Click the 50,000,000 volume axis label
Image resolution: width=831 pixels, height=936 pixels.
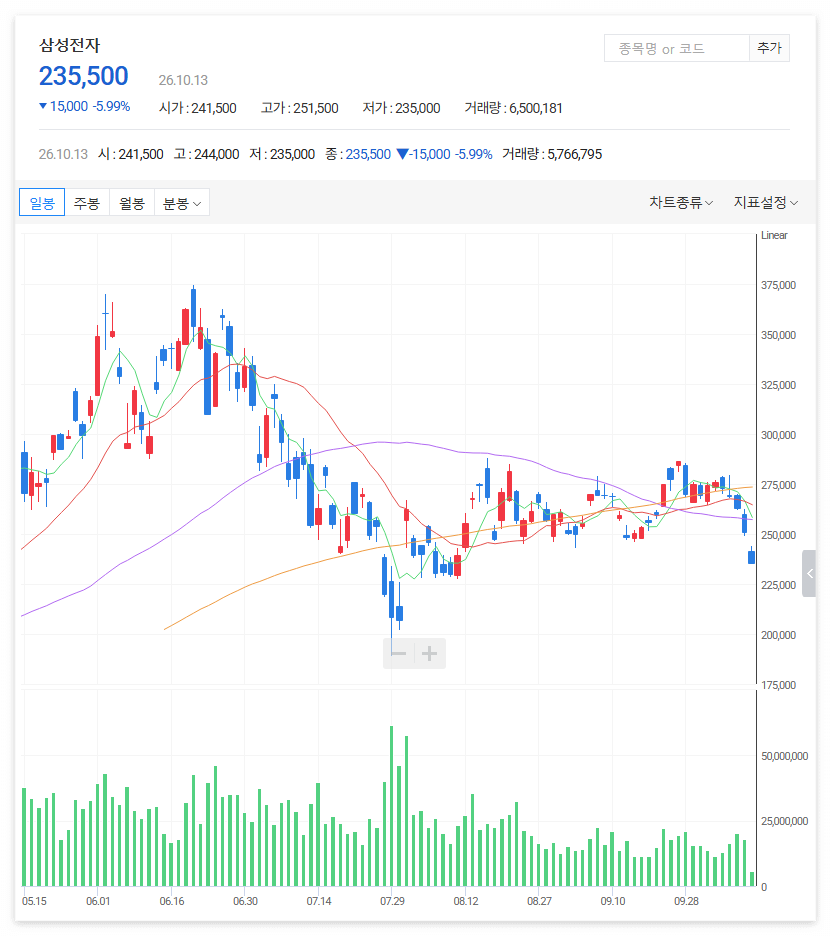(x=784, y=756)
